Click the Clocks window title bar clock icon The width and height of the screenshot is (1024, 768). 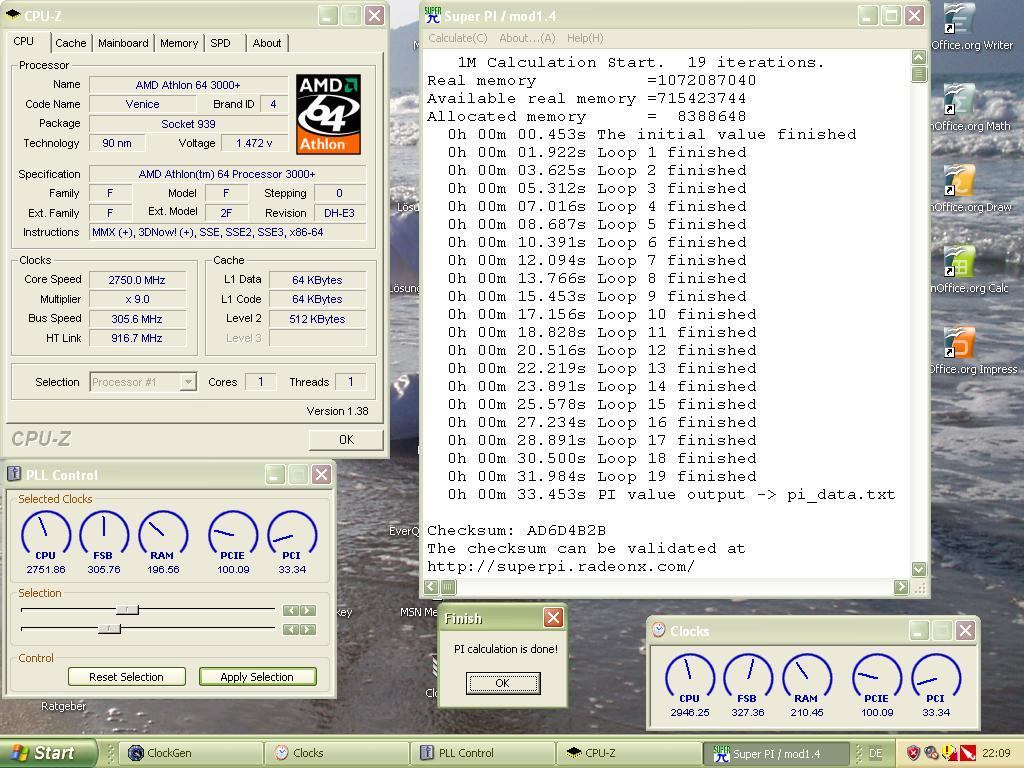(x=659, y=630)
